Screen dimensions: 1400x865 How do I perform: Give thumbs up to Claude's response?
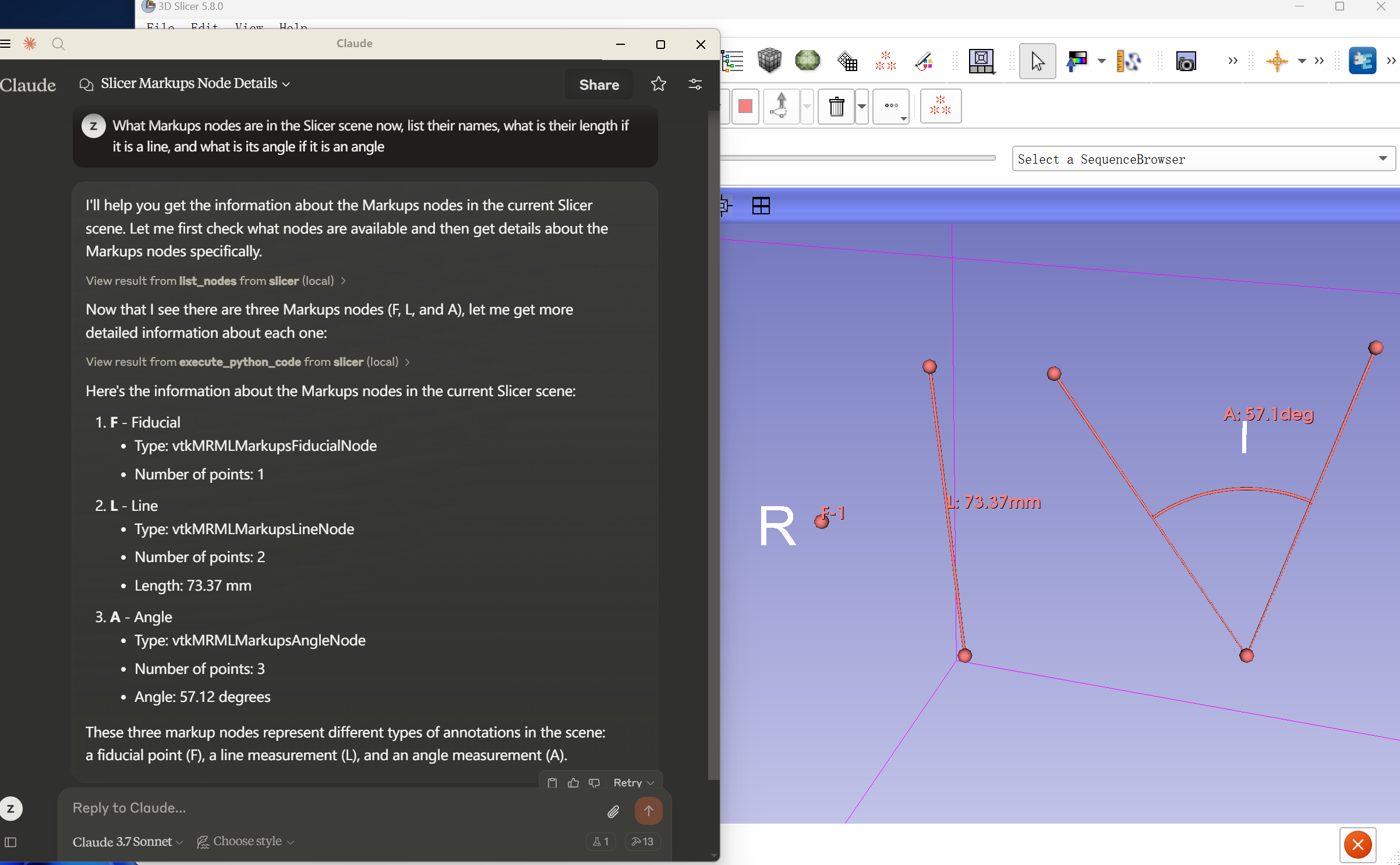click(x=573, y=782)
